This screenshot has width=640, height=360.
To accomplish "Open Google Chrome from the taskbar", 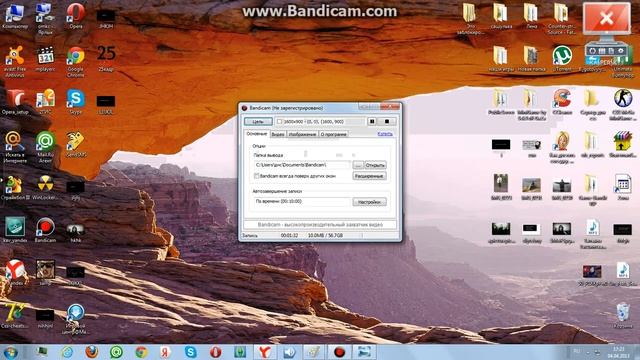I will [x=141, y=352].
